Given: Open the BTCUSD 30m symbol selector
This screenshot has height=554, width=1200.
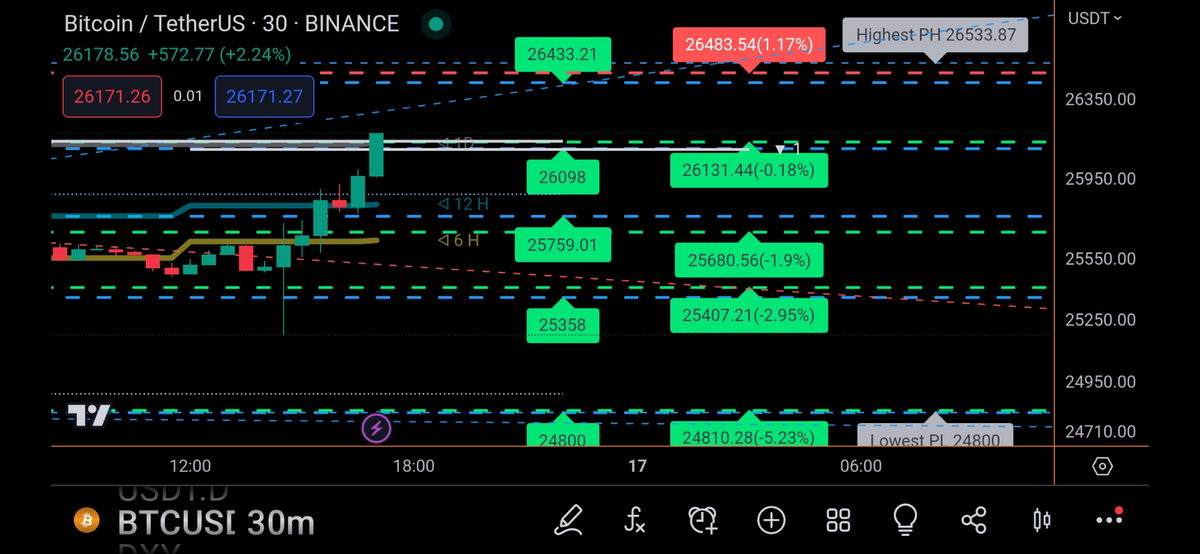Looking at the screenshot, I should 215,521.
